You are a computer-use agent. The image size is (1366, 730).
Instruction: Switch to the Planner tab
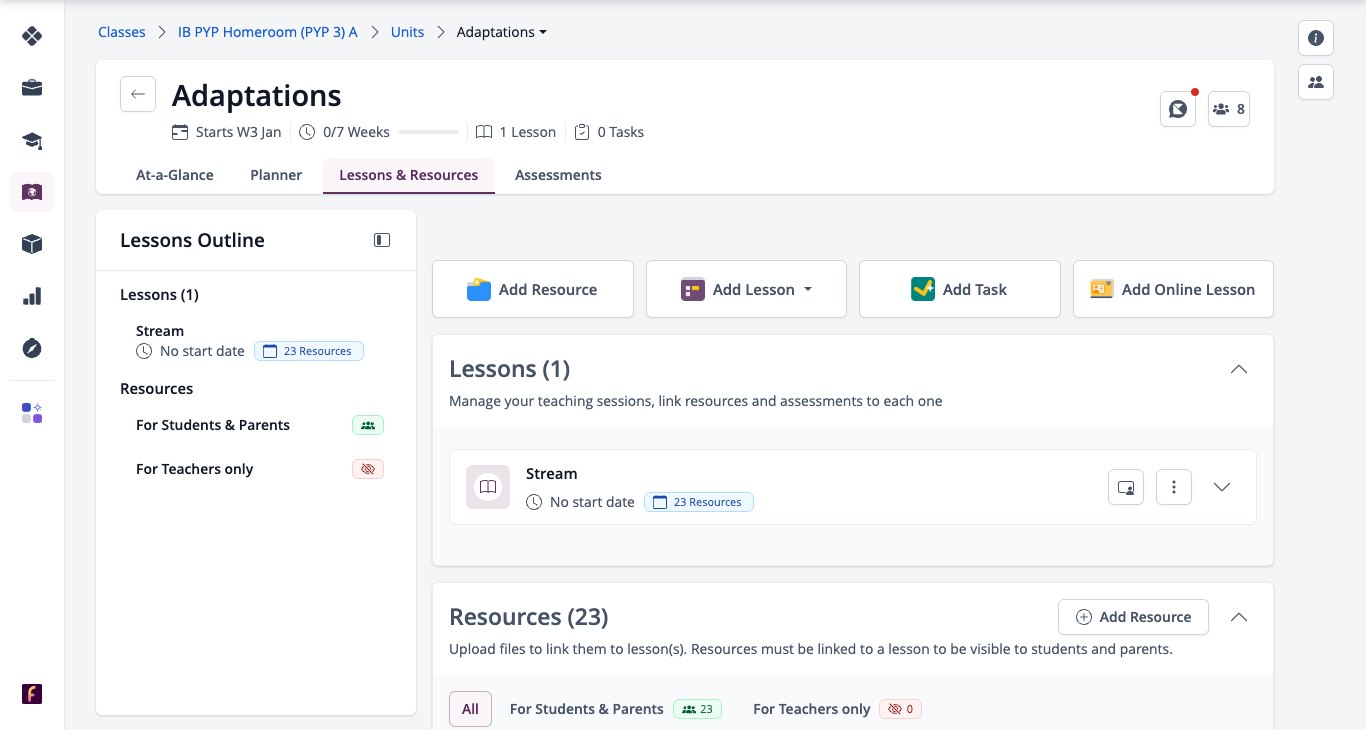(276, 175)
